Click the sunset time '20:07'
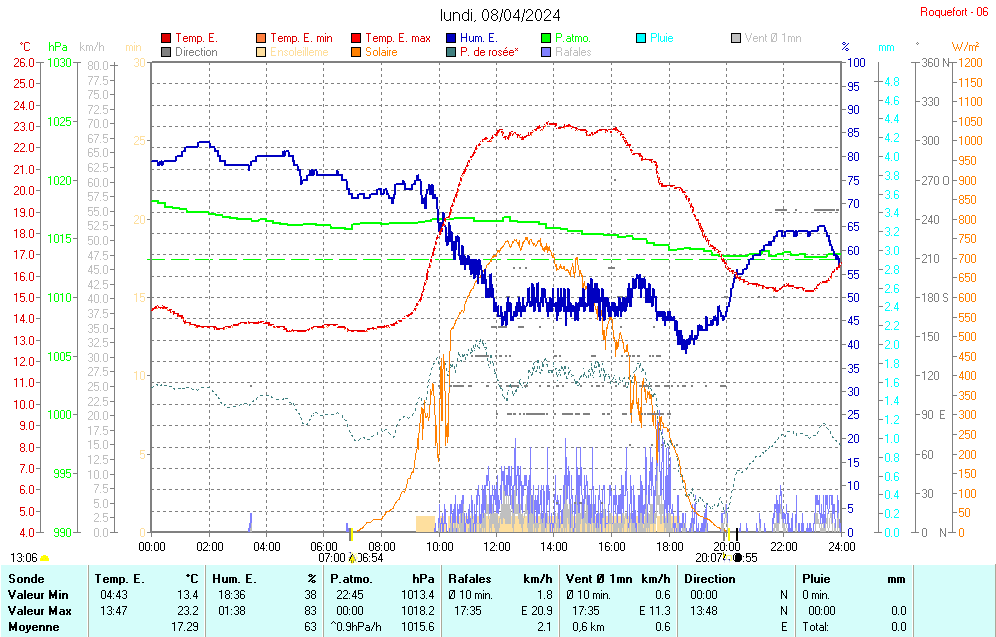This screenshot has height=637, width=996. click(708, 558)
